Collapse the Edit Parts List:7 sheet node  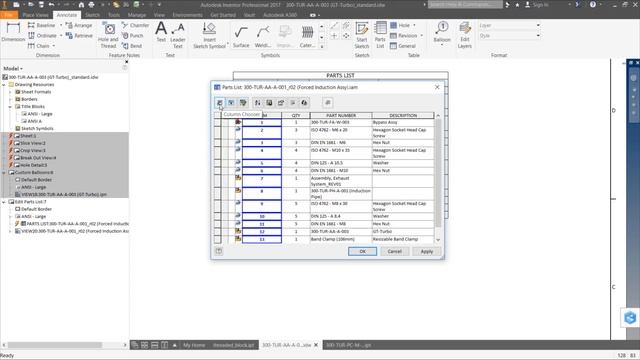coord(4,202)
